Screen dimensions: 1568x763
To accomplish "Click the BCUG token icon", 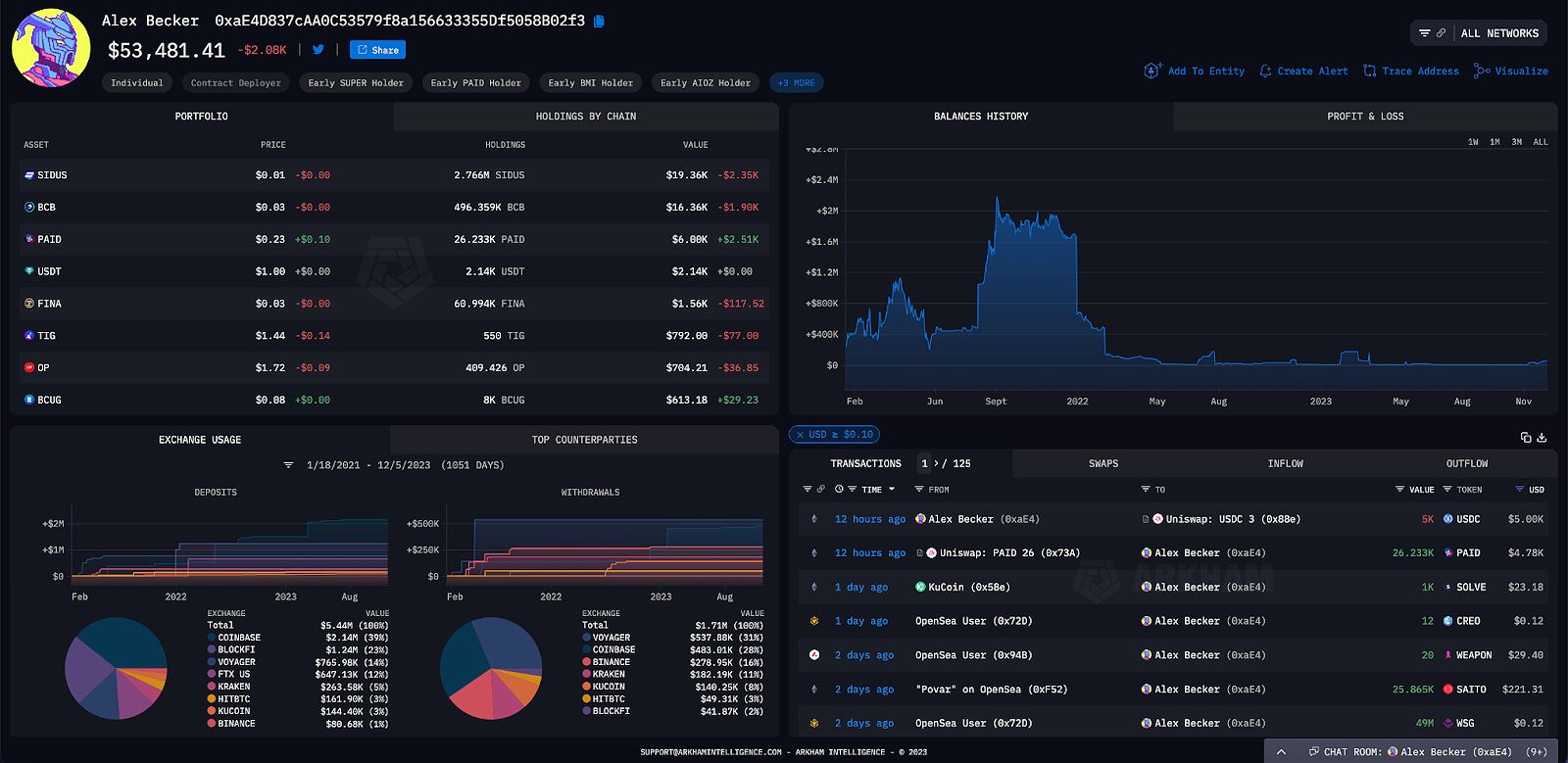I will (x=29, y=400).
